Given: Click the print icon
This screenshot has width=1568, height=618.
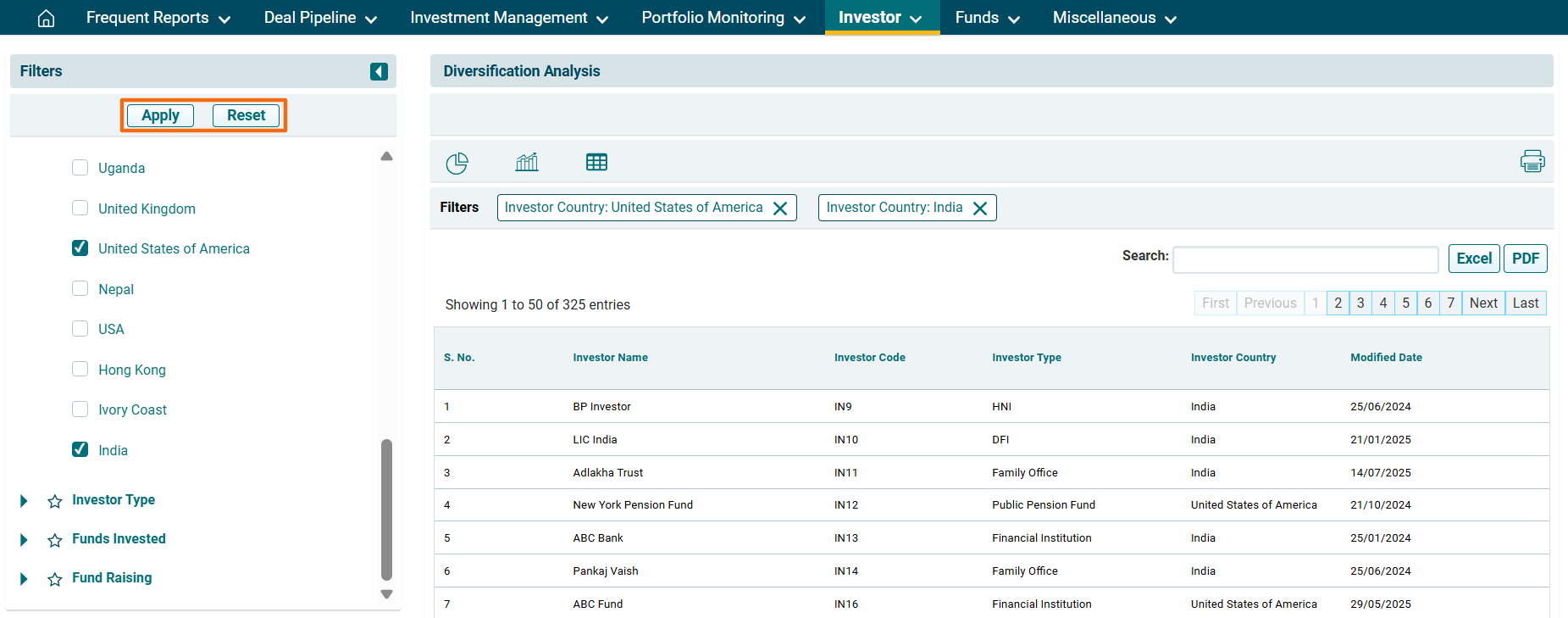Looking at the screenshot, I should coord(1532,161).
